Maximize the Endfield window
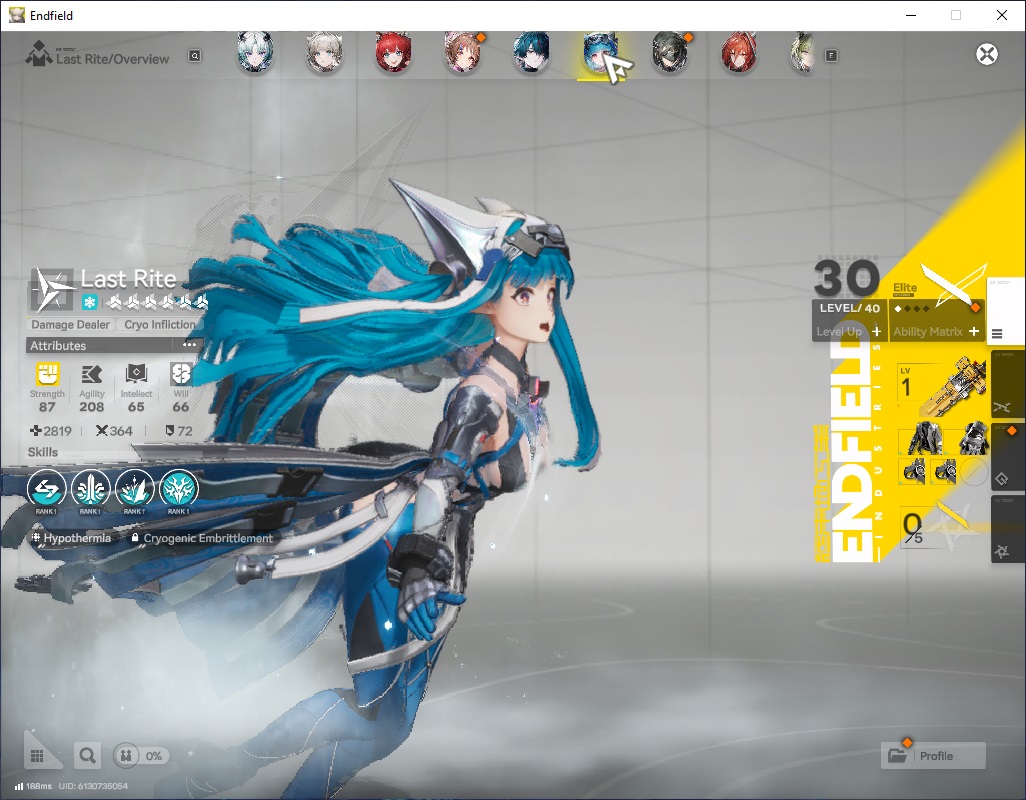Image resolution: width=1026 pixels, height=800 pixels. pos(956,15)
